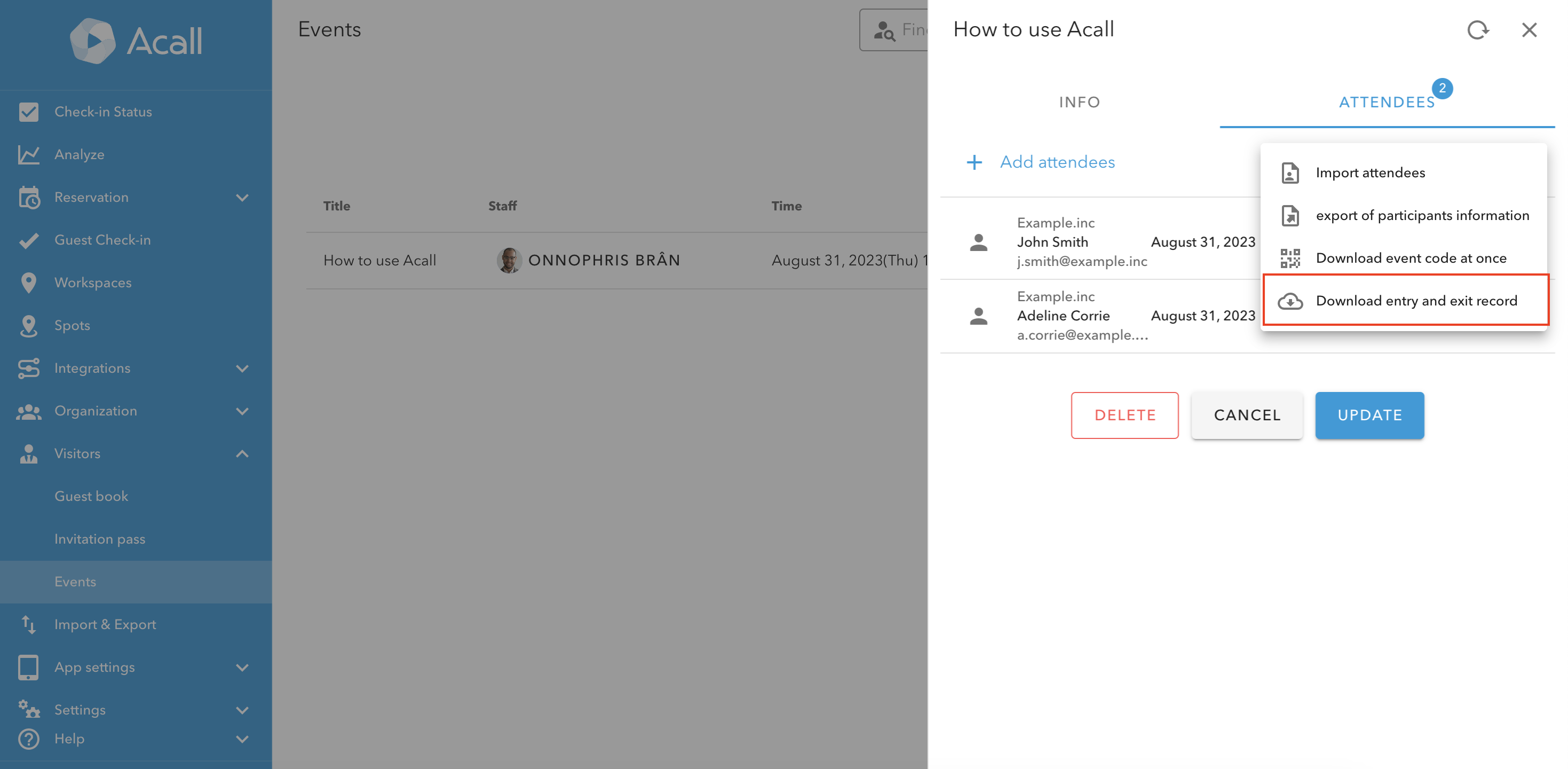
Task: Expand the Integrations sidebar menu
Action: pyautogui.click(x=242, y=368)
